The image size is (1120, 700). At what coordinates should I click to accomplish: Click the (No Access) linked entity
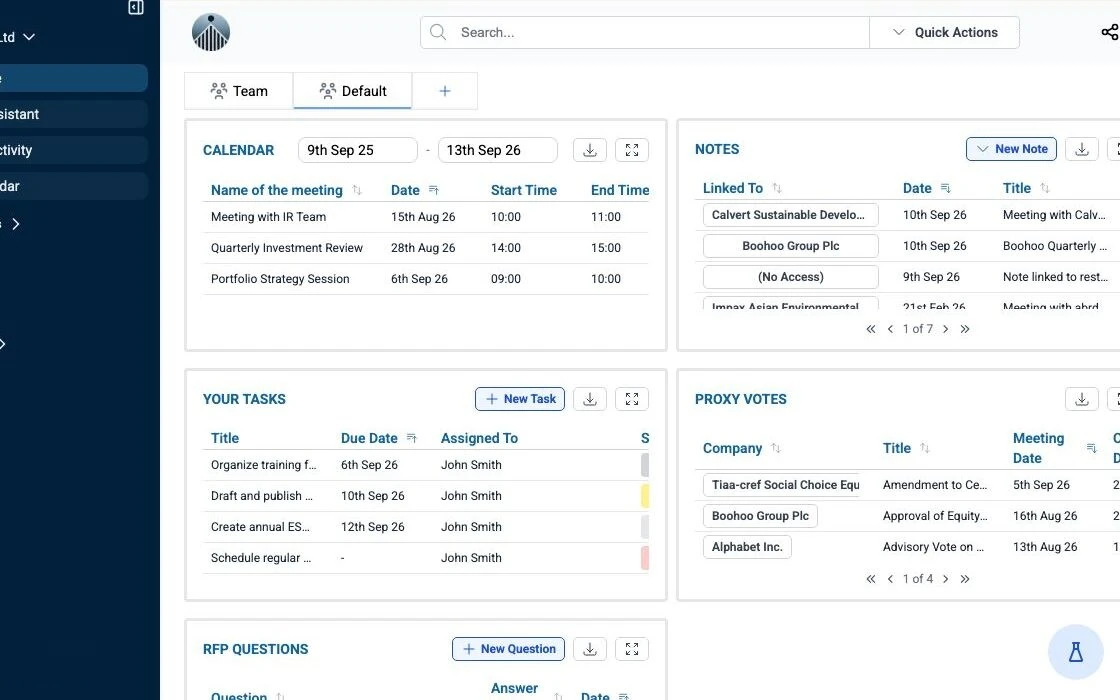point(791,277)
